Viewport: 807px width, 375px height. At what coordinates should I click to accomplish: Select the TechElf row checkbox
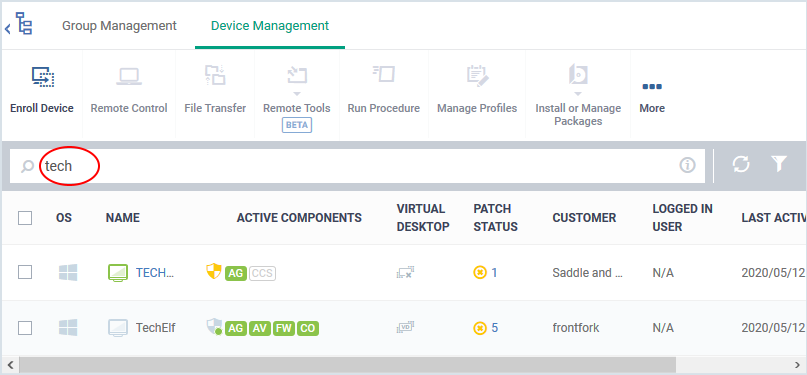[x=25, y=328]
